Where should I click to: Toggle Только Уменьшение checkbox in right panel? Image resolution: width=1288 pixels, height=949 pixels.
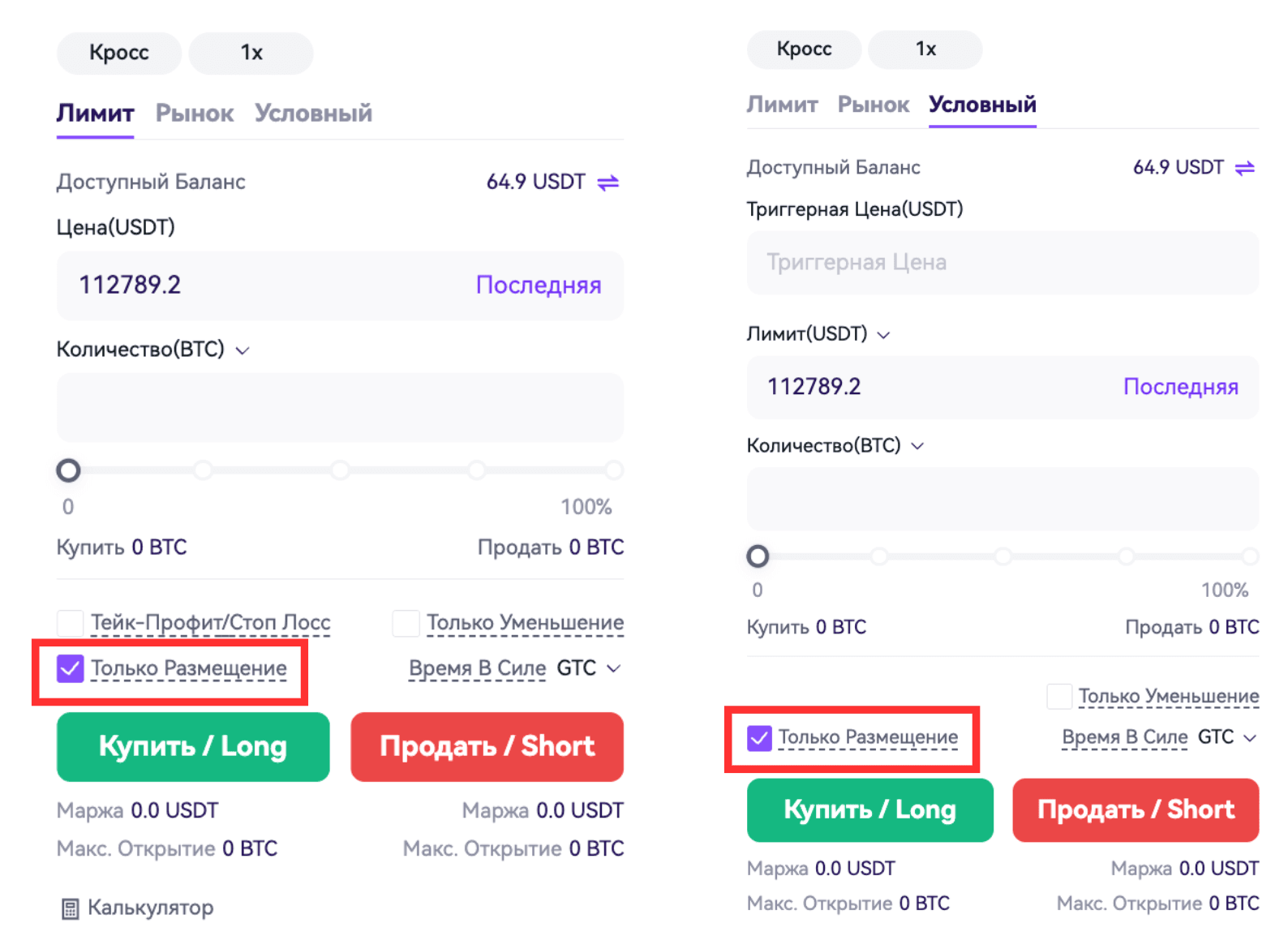[1059, 696]
